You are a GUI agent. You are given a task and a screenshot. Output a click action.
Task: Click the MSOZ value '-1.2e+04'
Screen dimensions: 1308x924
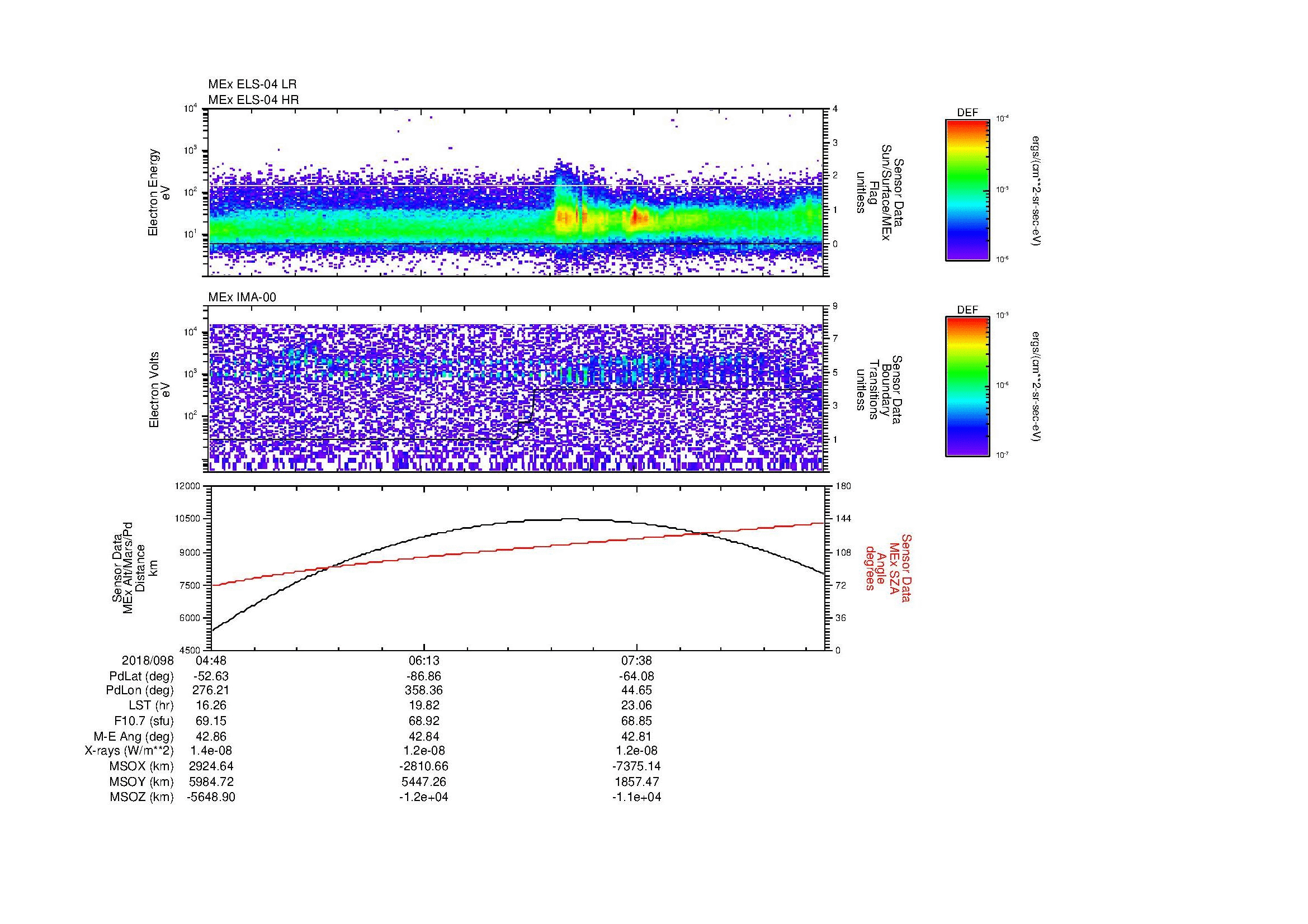coord(424,797)
